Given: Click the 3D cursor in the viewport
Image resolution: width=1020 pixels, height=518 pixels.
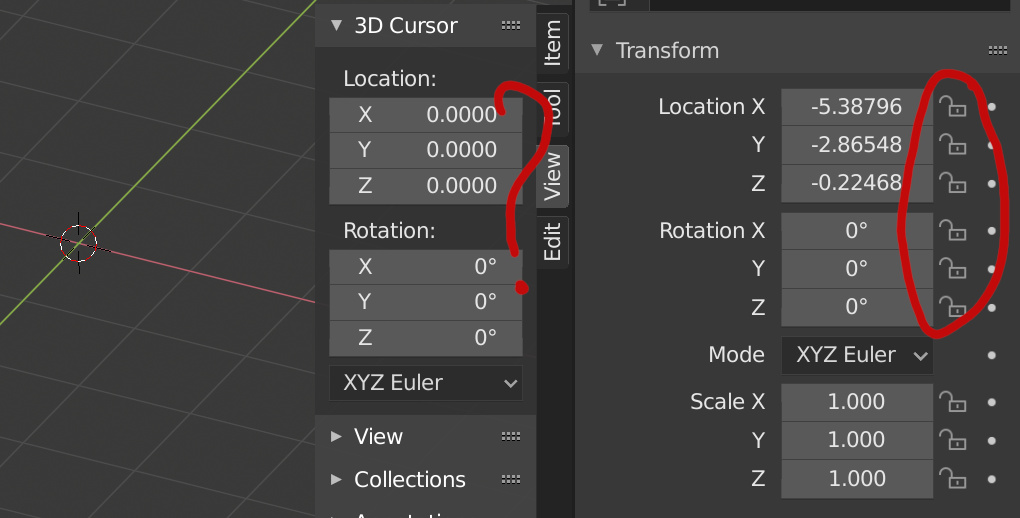Looking at the screenshot, I should pos(79,243).
